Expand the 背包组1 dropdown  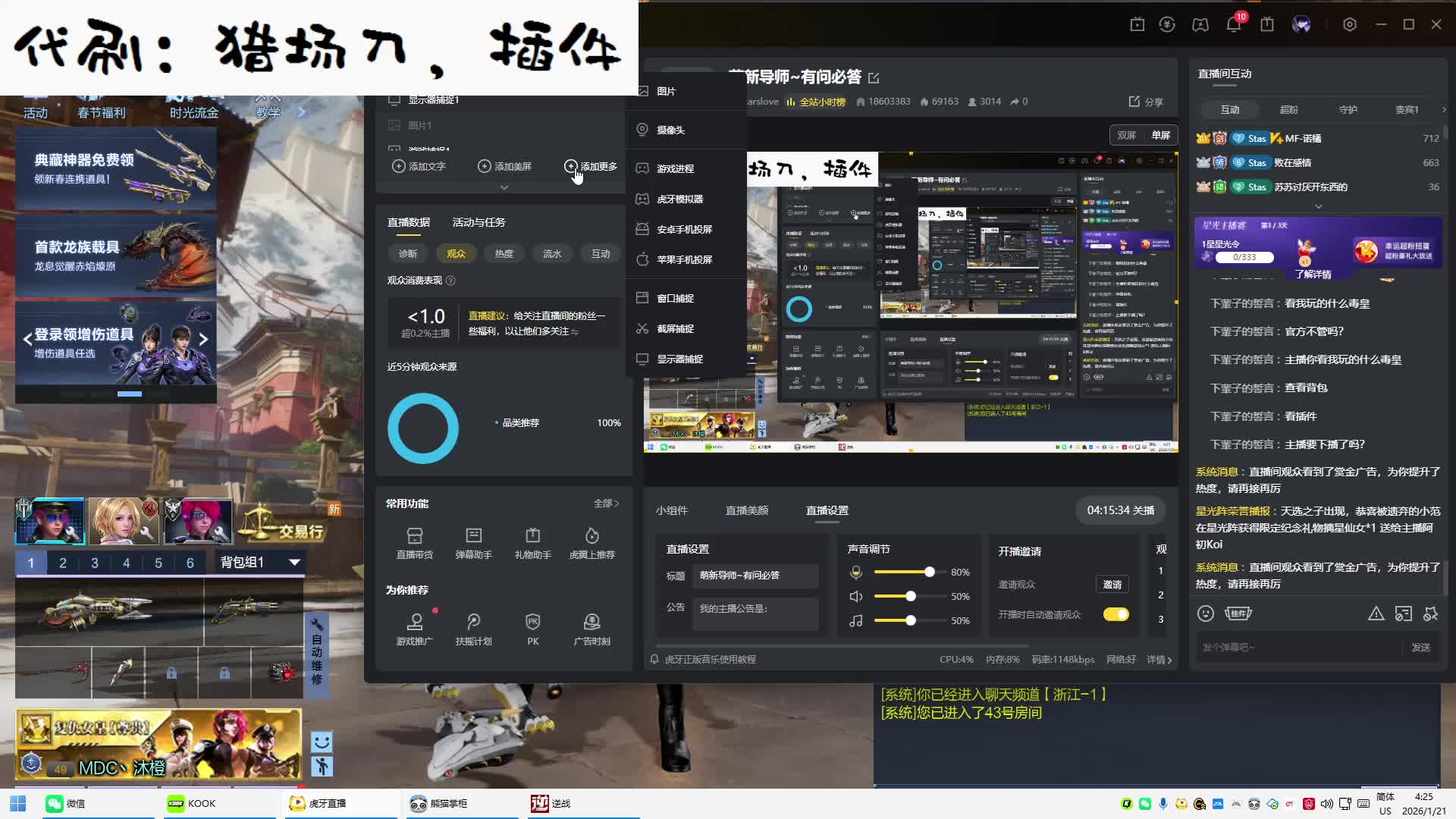[294, 562]
